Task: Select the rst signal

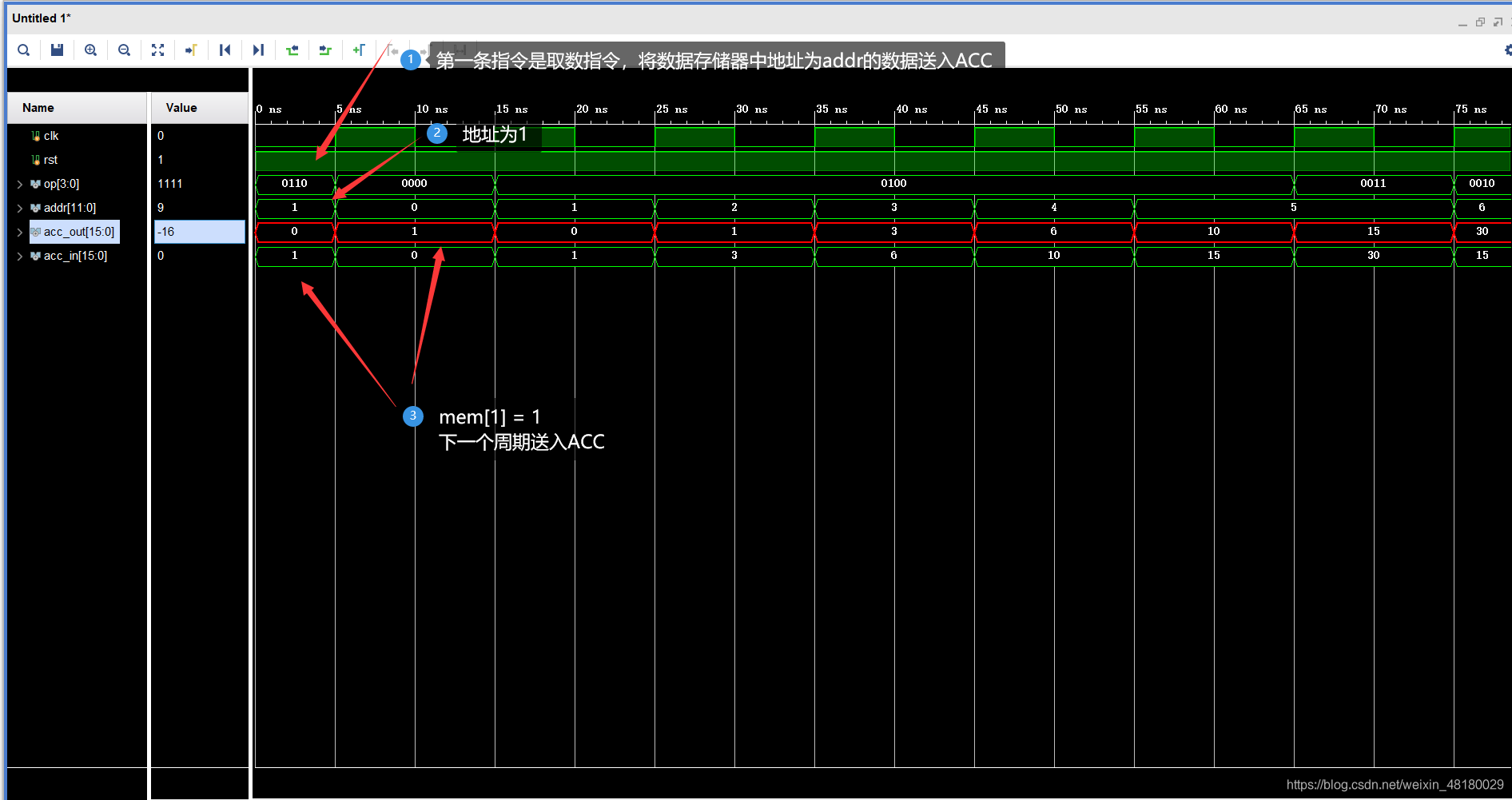Action: tap(50, 160)
